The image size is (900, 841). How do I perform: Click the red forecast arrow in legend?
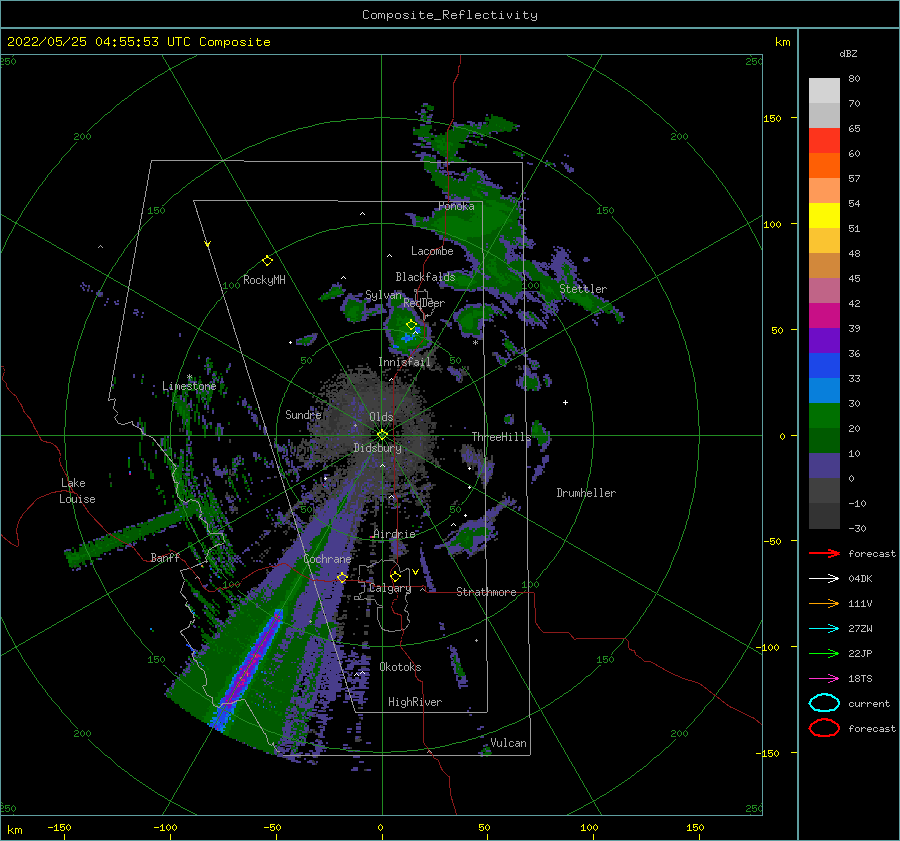(824, 553)
